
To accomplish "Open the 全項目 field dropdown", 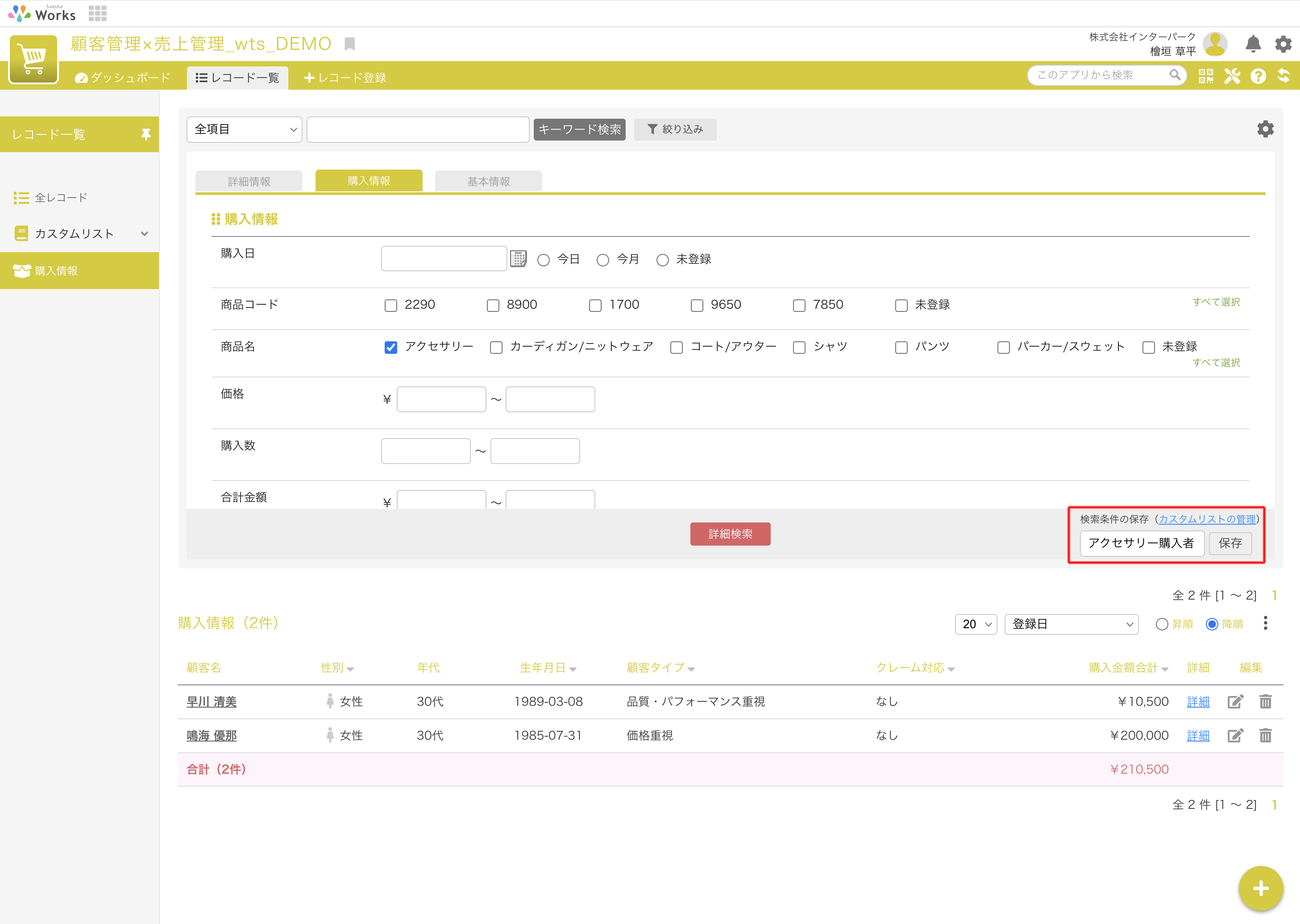I will tap(244, 129).
